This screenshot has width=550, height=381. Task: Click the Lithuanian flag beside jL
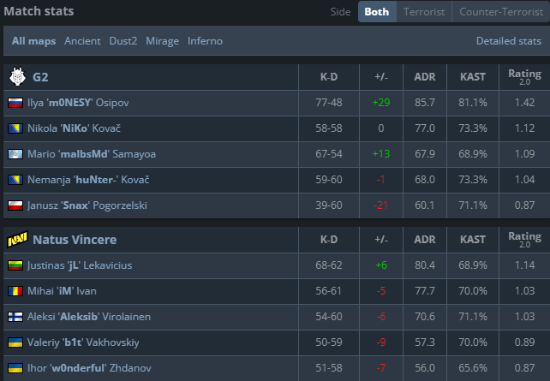click(x=15, y=266)
